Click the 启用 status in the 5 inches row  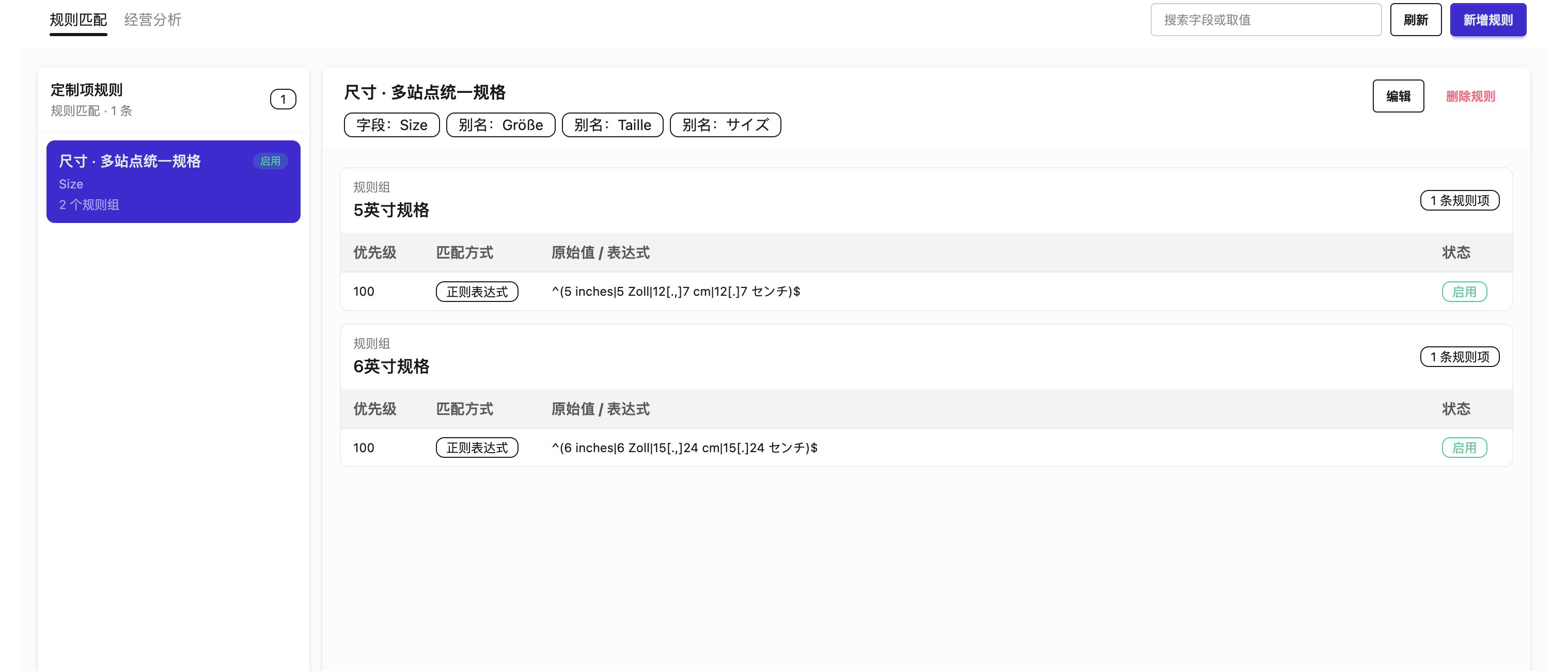pyautogui.click(x=1464, y=292)
